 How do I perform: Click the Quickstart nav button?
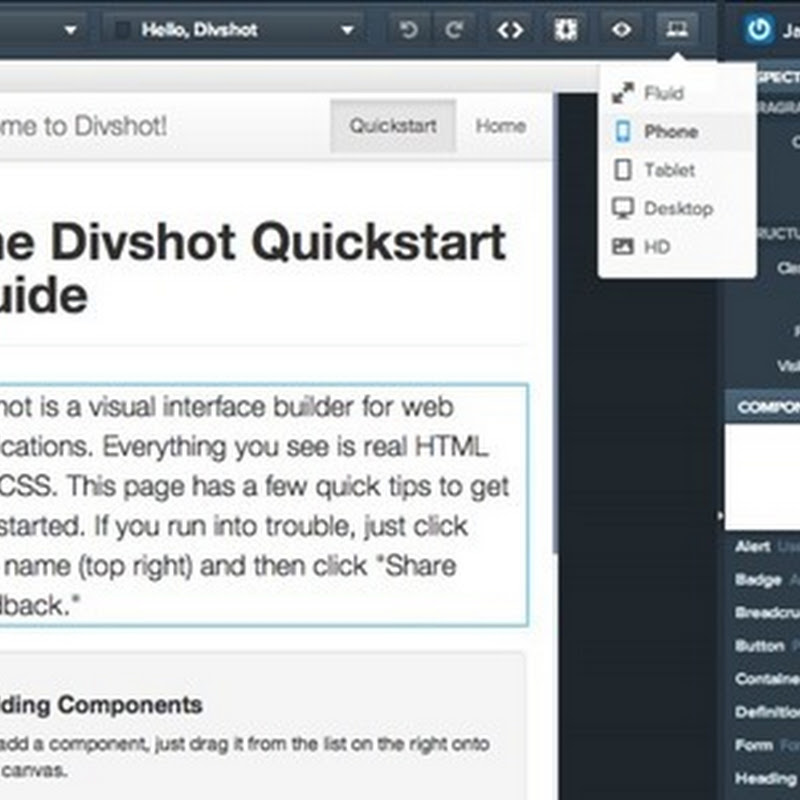coord(393,126)
